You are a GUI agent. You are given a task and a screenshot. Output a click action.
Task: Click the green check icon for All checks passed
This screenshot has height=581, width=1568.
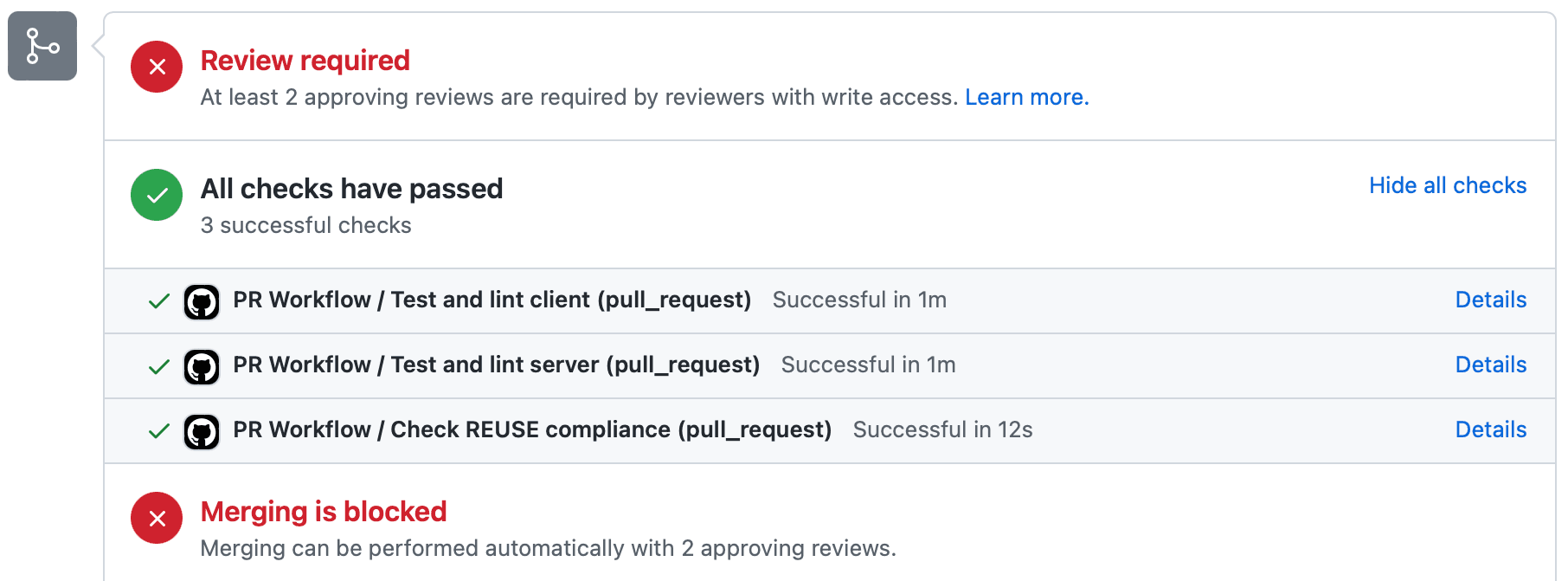(157, 195)
